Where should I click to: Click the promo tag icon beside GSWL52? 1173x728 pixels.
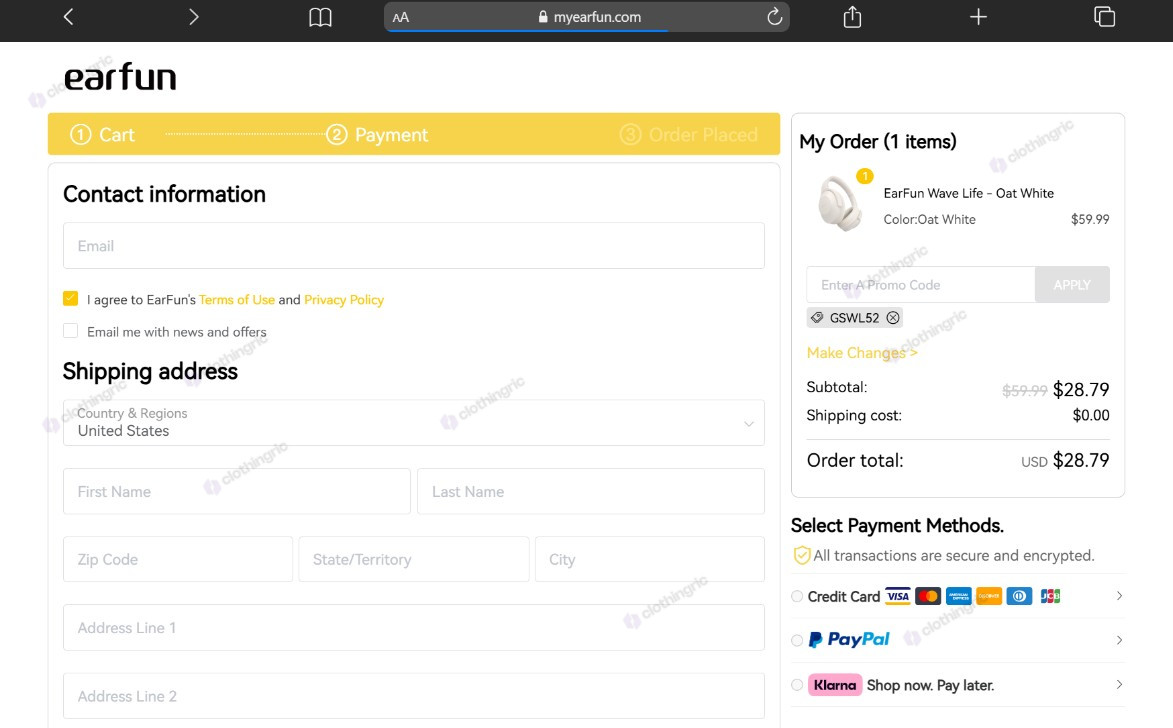click(x=817, y=318)
